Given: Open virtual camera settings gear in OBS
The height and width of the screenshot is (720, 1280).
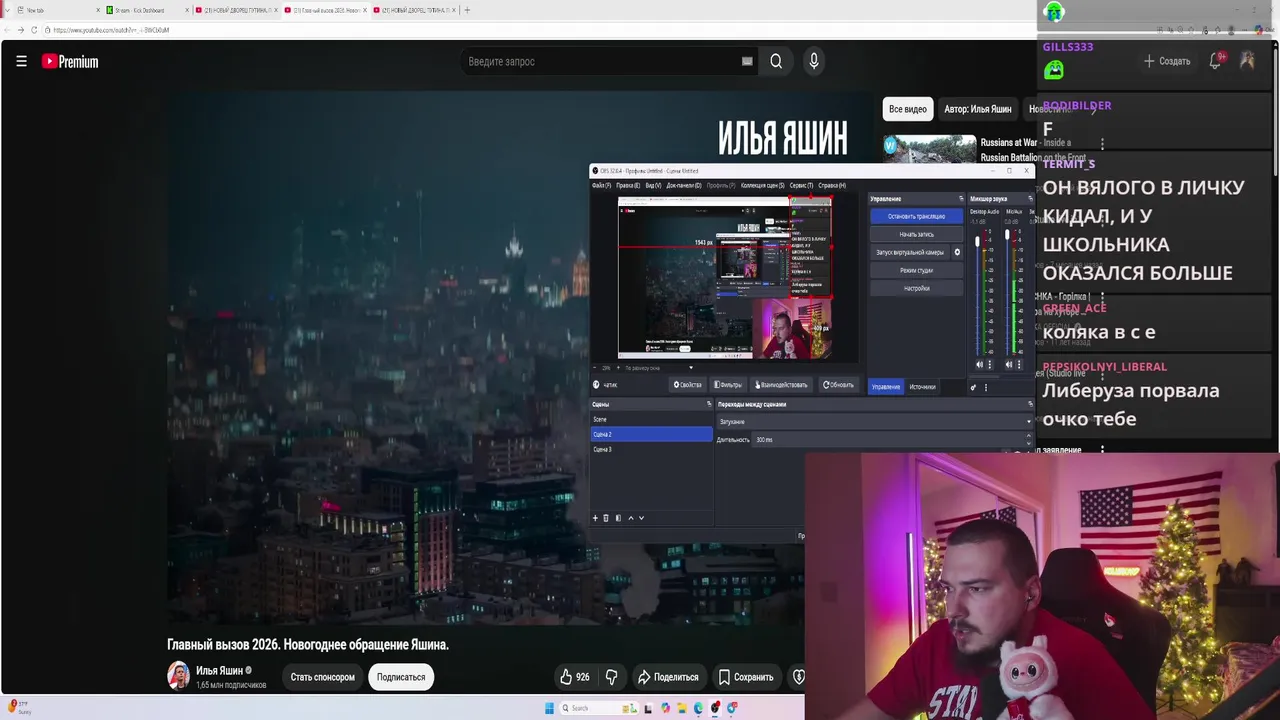Looking at the screenshot, I should point(957,252).
